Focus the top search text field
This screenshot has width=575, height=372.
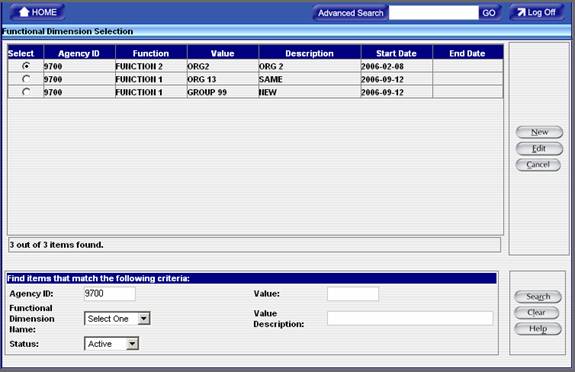point(433,13)
